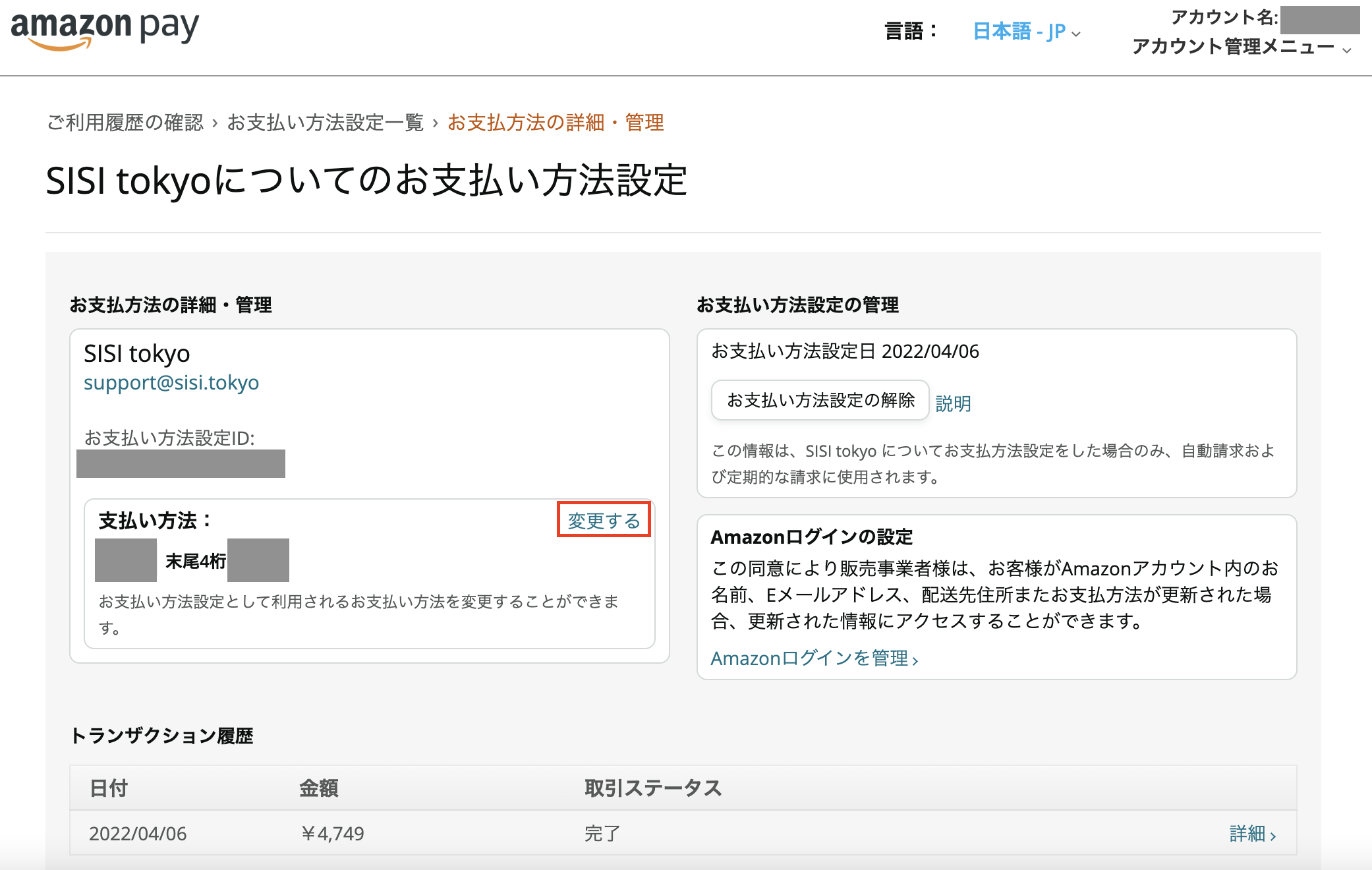
Task: Click the お支払い方法設定の管理 heading
Action: tap(798, 305)
